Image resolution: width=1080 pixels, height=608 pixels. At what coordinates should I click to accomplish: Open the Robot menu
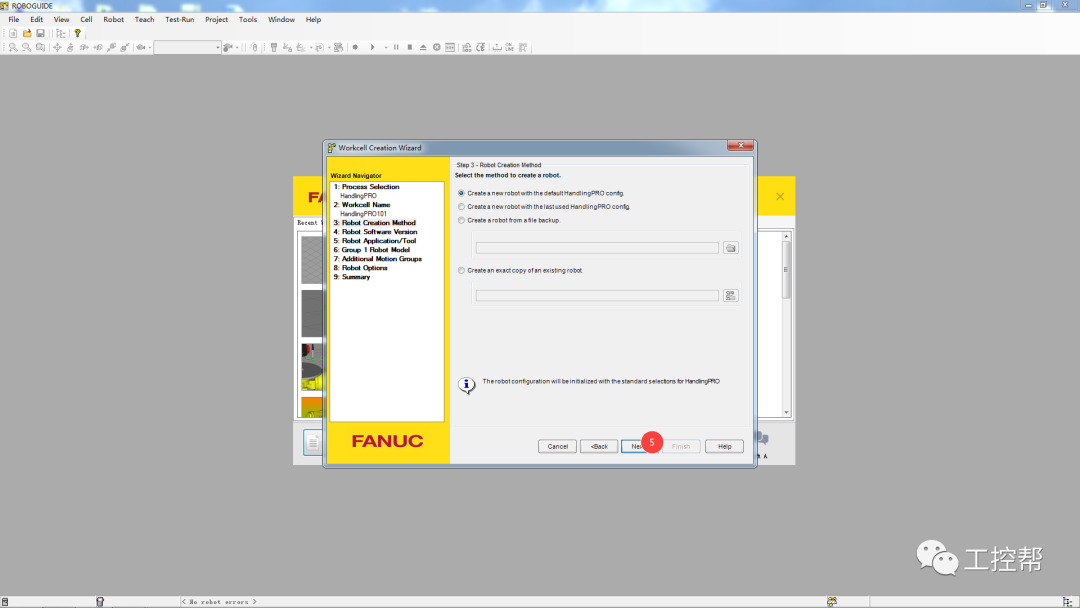click(114, 19)
